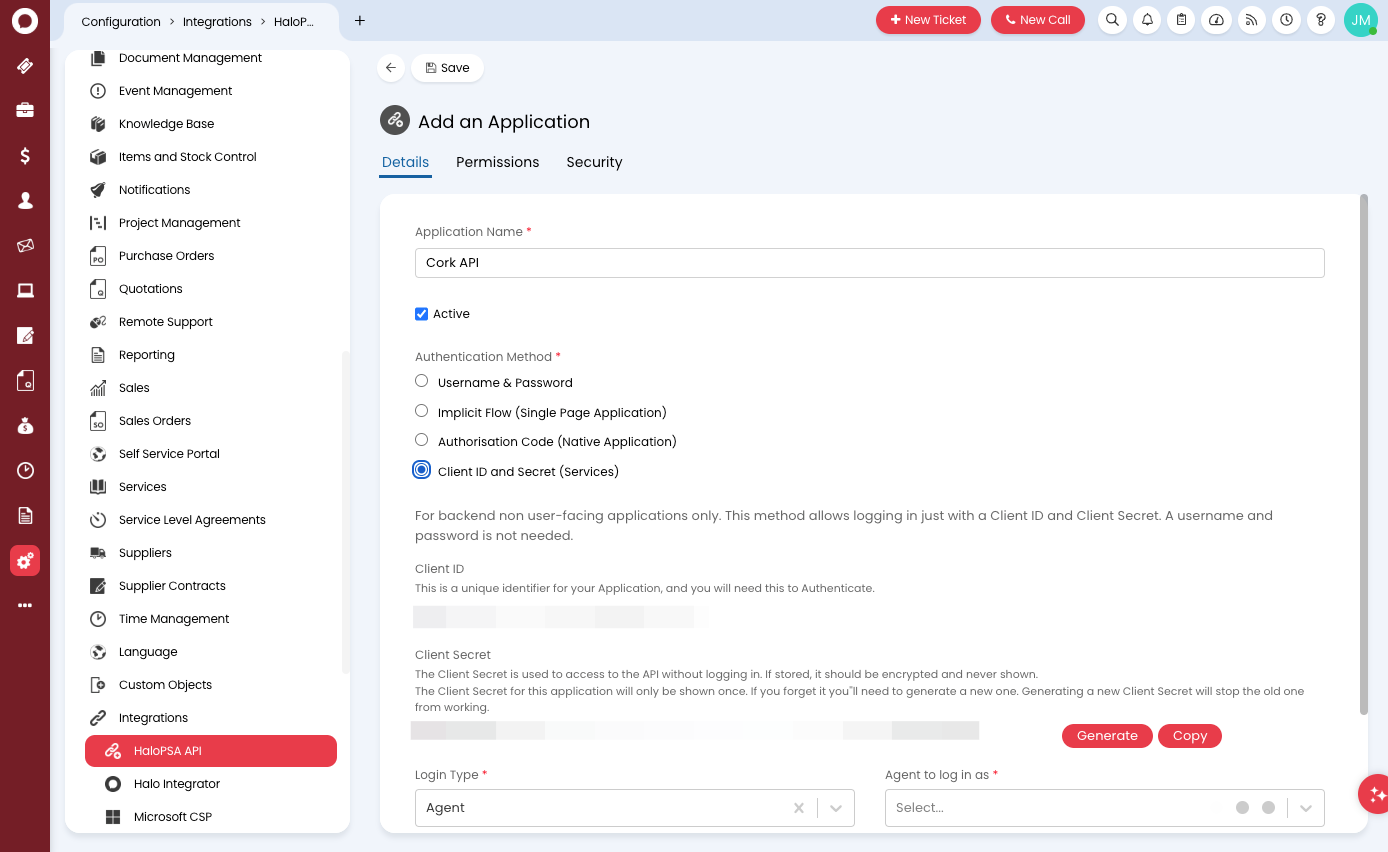Open the JM user avatar menu
1388x852 pixels.
tap(1361, 20)
